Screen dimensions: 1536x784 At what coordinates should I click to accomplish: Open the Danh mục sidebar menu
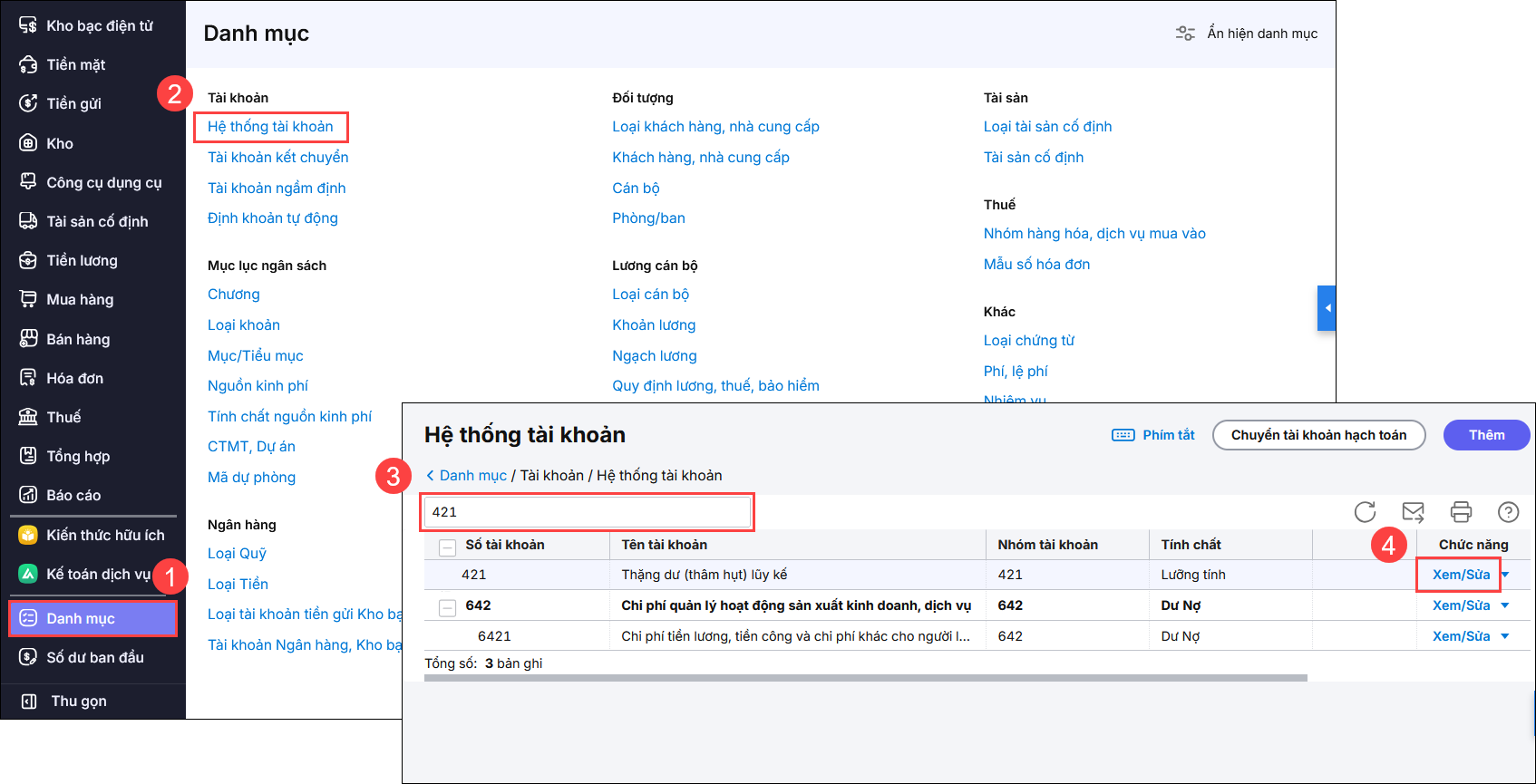[92, 618]
